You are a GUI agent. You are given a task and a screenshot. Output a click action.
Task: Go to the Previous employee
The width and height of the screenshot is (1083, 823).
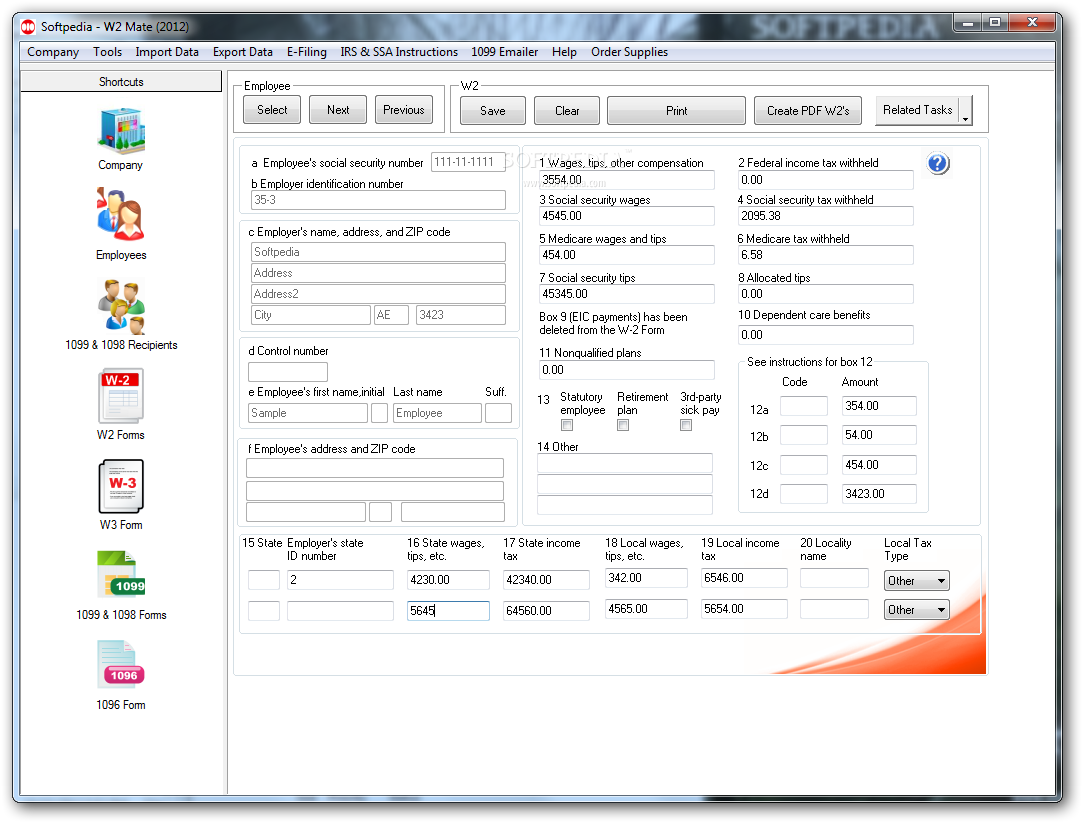404,110
